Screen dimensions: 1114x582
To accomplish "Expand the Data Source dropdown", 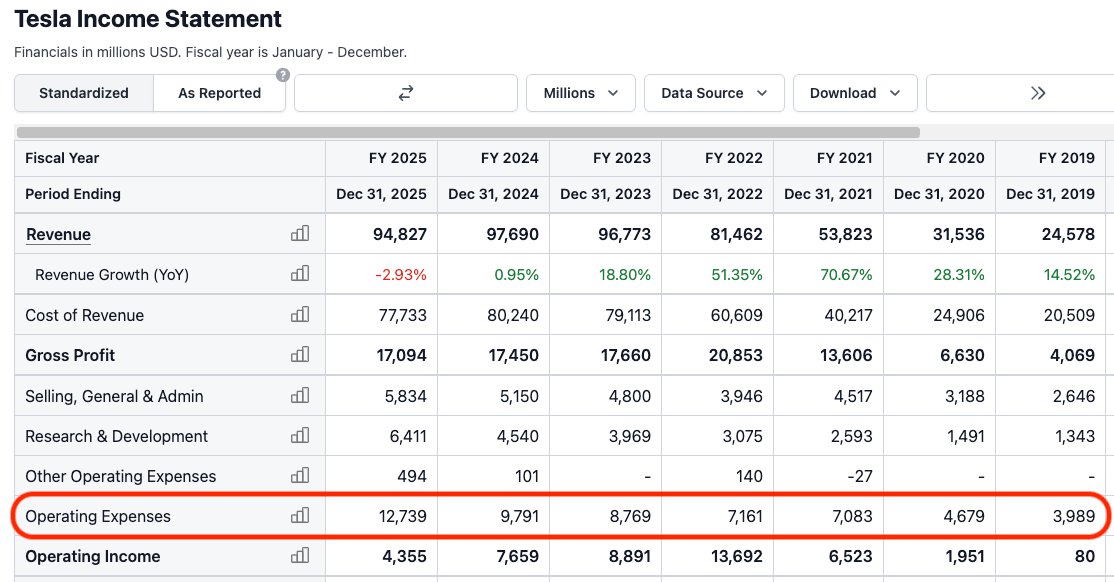I will (713, 93).
